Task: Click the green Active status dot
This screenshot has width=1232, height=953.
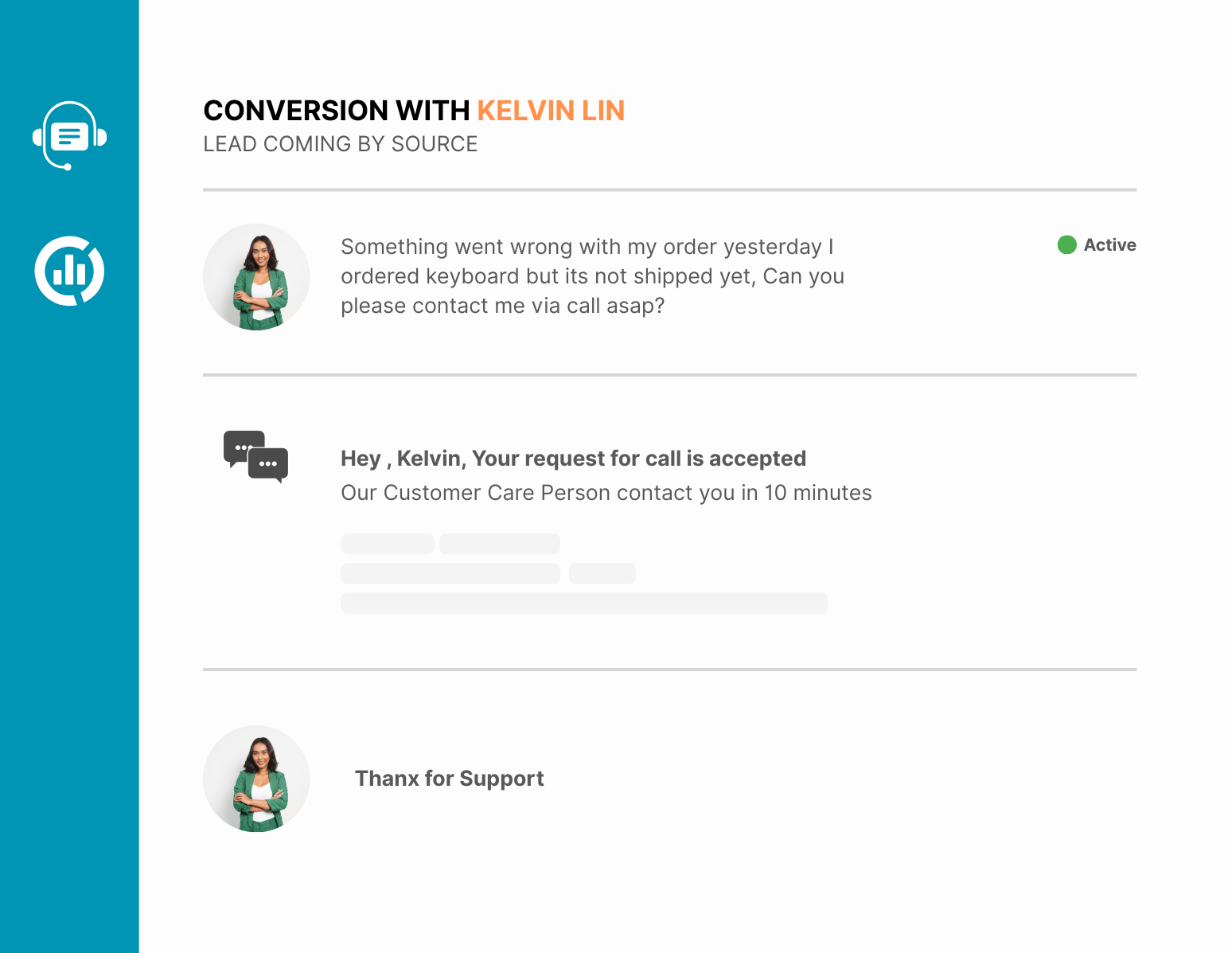Action: pyautogui.click(x=1066, y=245)
